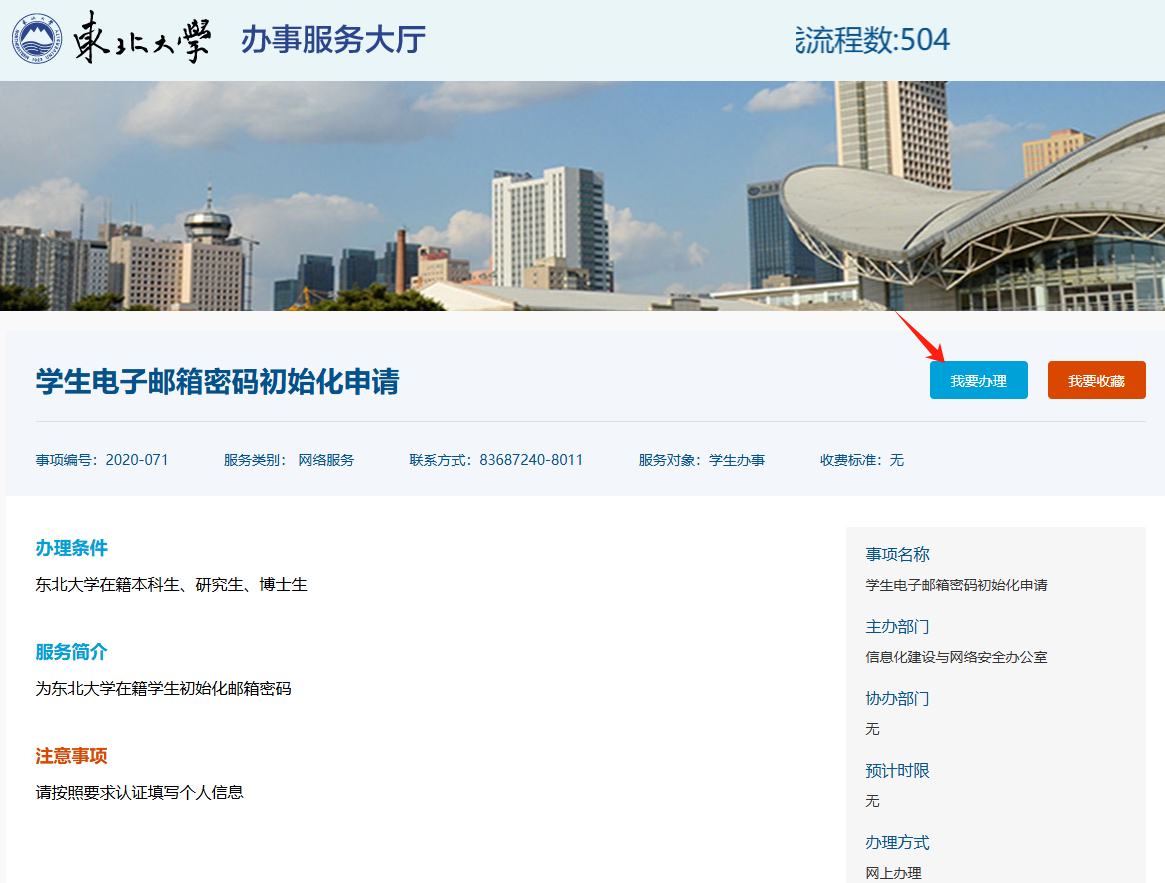This screenshot has width=1165, height=883.
Task: Click the Northeastern University round emblem logo
Action: point(37,40)
